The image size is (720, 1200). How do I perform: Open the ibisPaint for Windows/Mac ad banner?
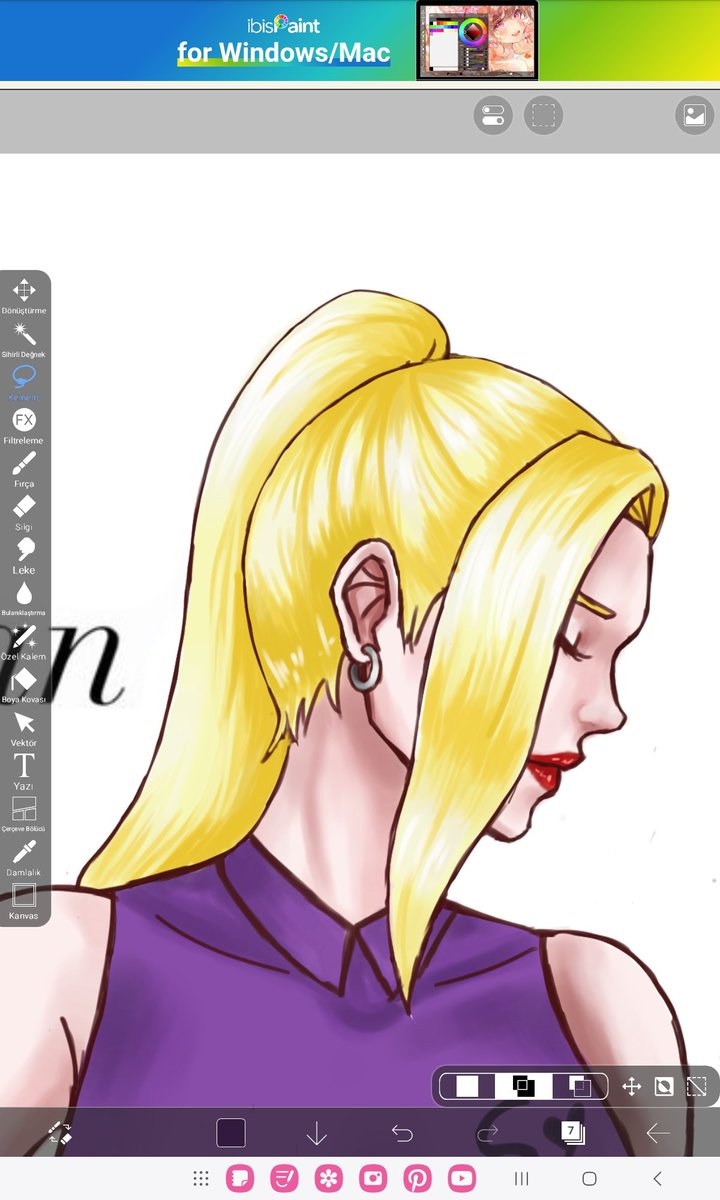click(x=360, y=41)
